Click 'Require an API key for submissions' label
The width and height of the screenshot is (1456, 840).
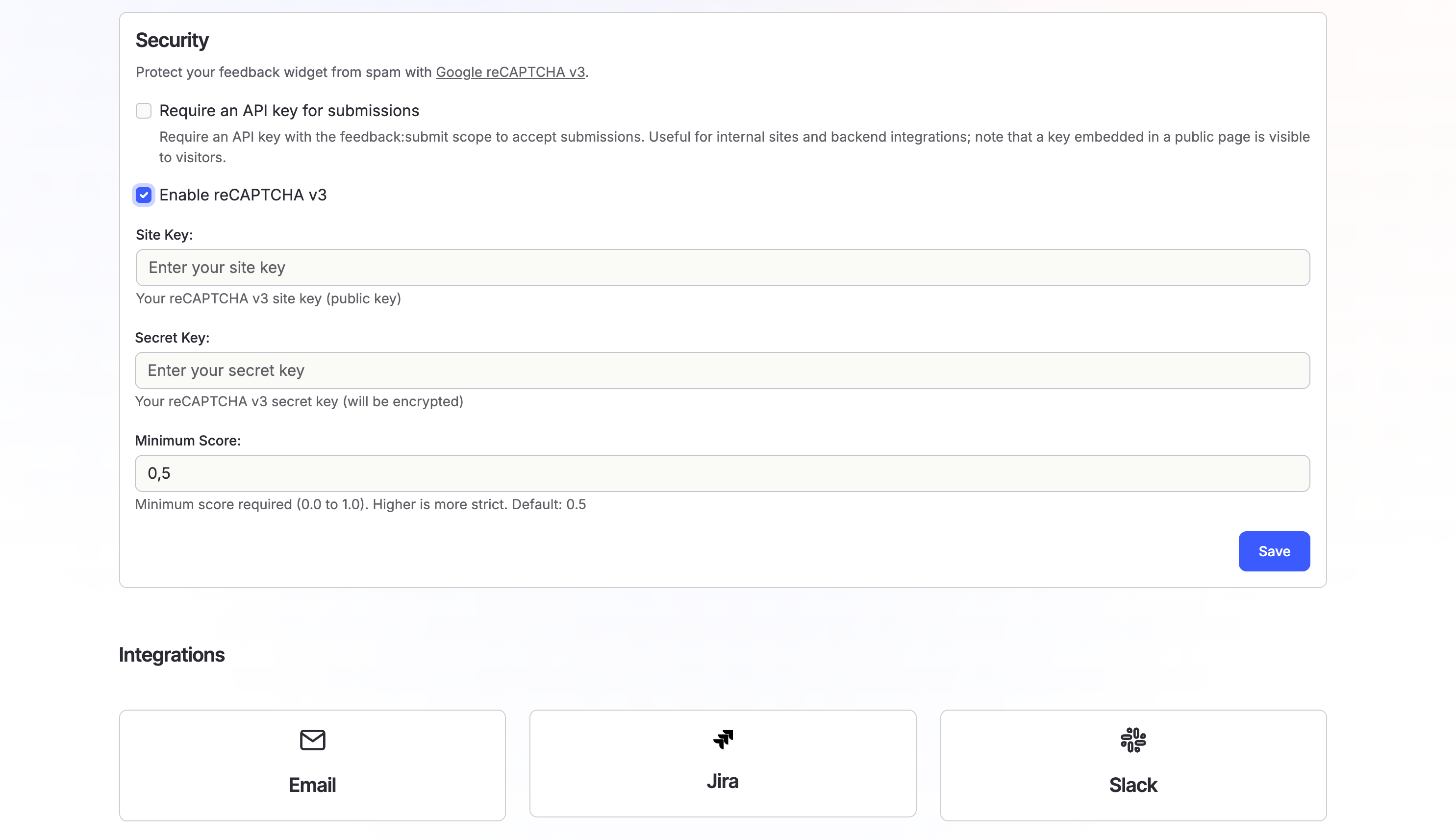(289, 111)
